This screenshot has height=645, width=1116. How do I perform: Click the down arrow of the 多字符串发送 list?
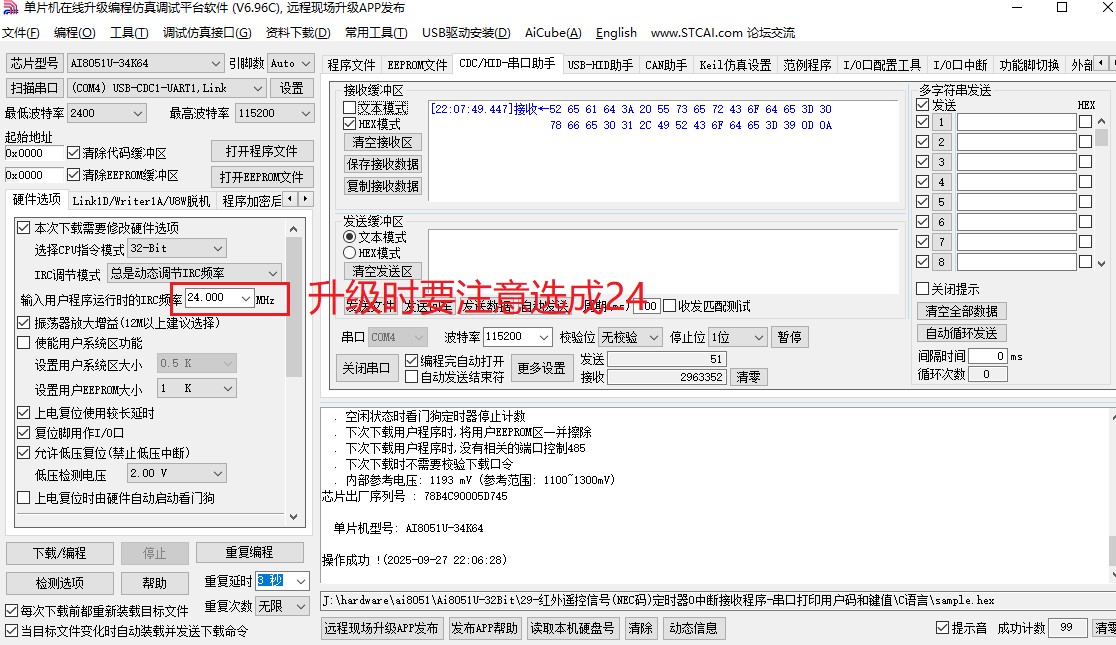[x=1101, y=263]
